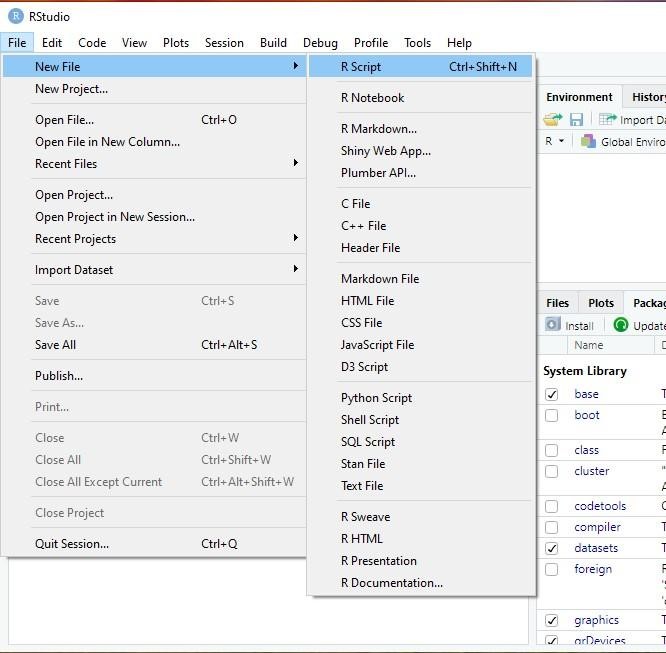
Task: Expand the New File submenu arrow
Action: 296,66
